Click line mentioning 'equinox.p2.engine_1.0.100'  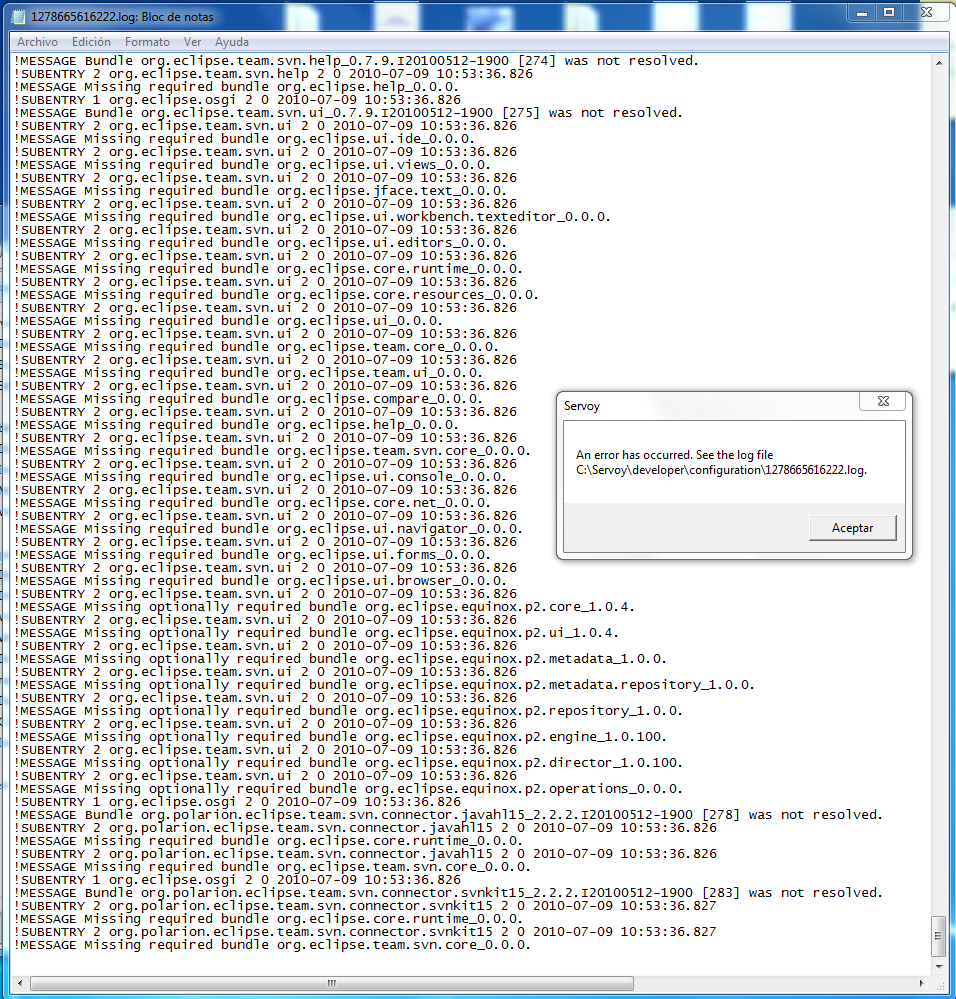(340, 737)
